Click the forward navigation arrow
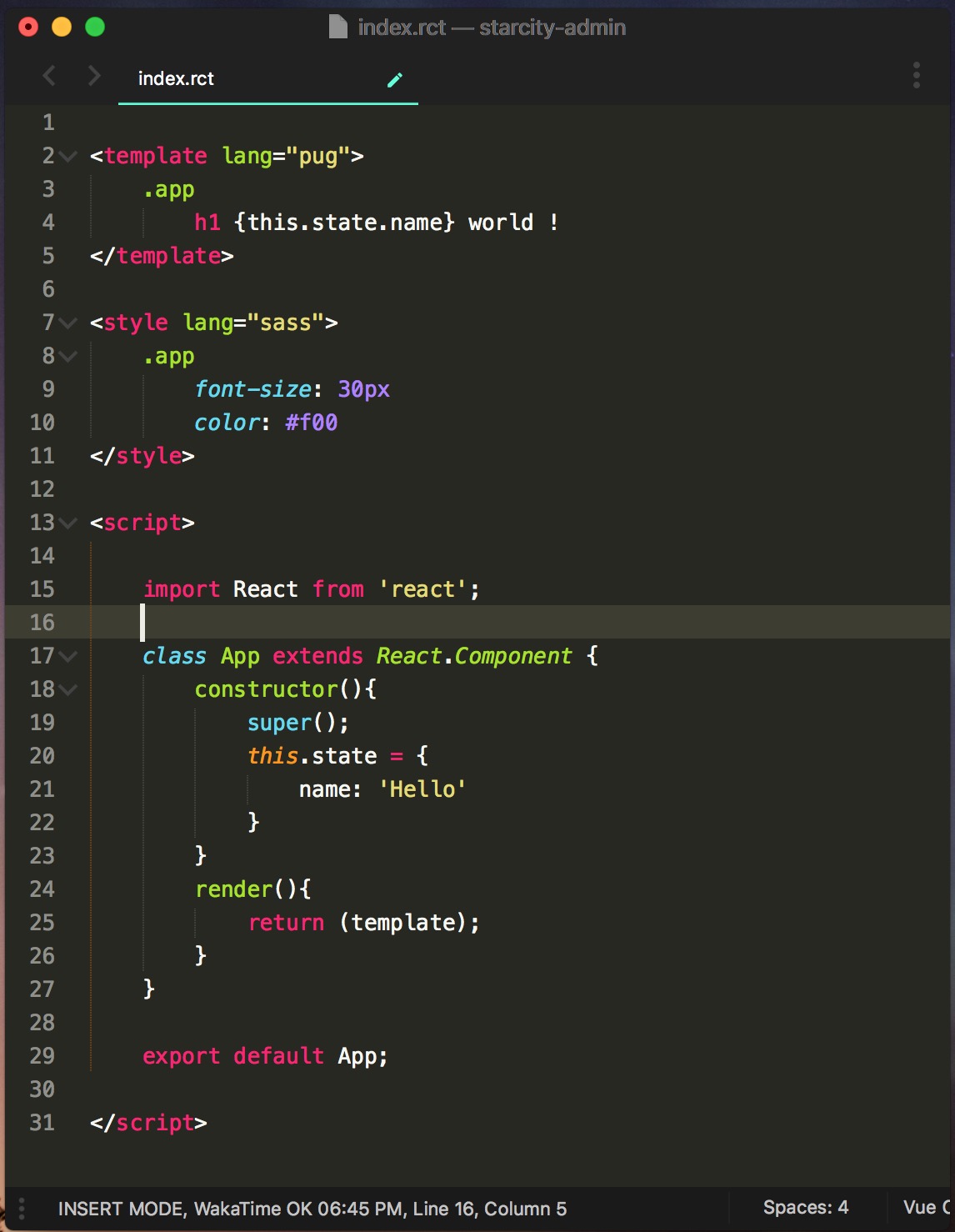The width and height of the screenshot is (955, 1232). point(93,77)
